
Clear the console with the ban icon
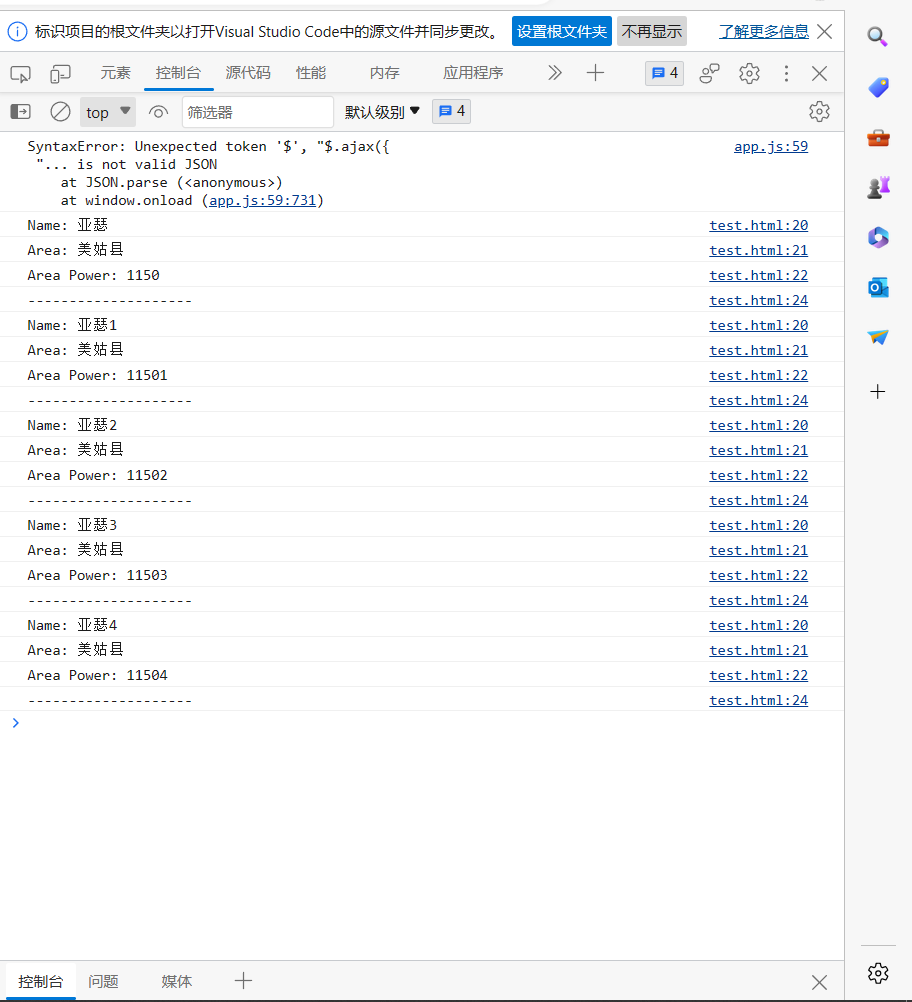[61, 112]
